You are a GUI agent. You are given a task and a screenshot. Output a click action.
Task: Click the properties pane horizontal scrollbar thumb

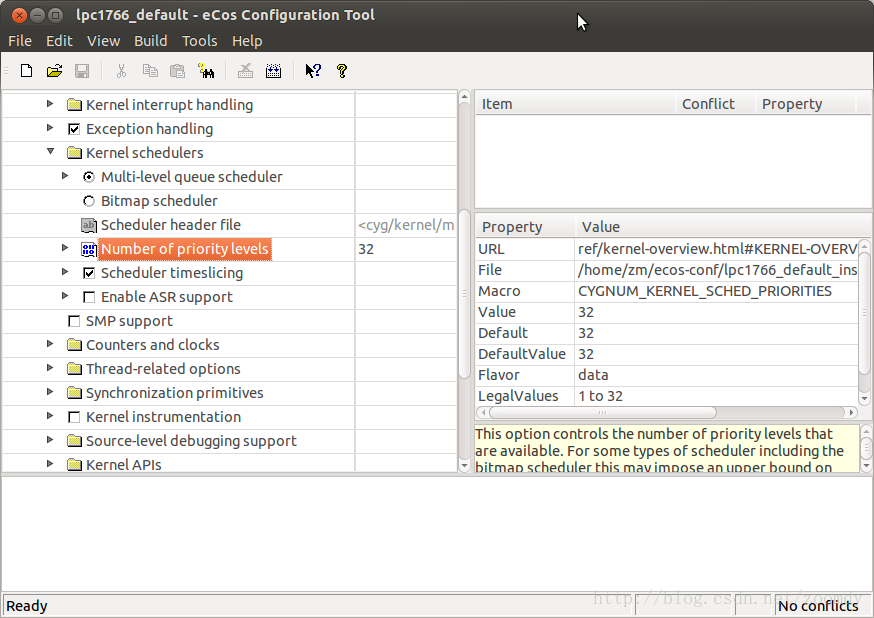[603, 413]
